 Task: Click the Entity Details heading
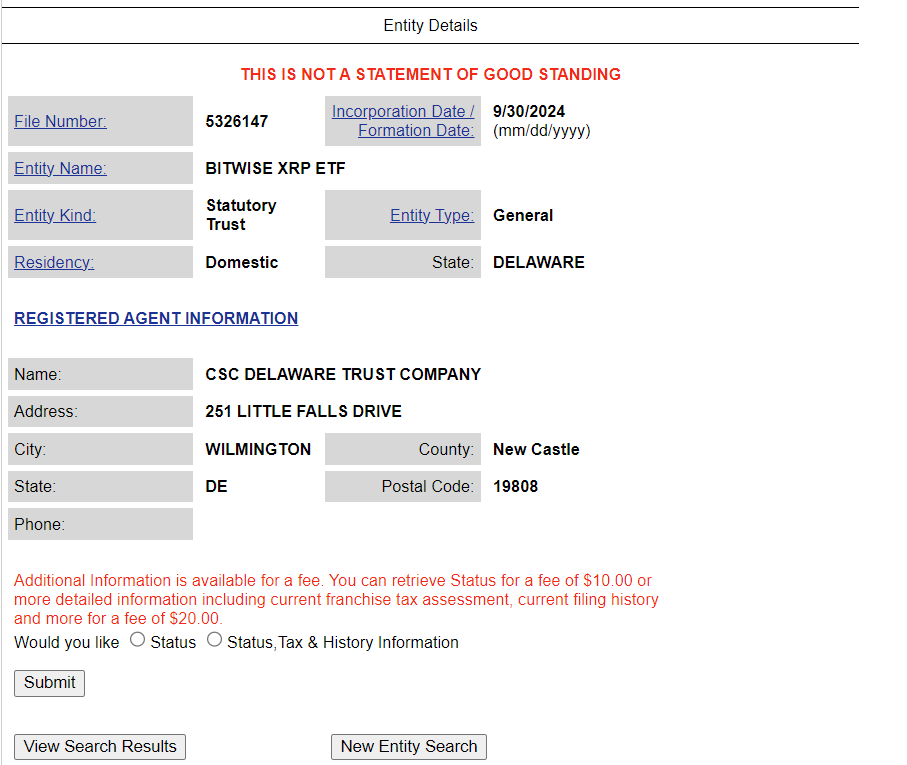click(430, 25)
